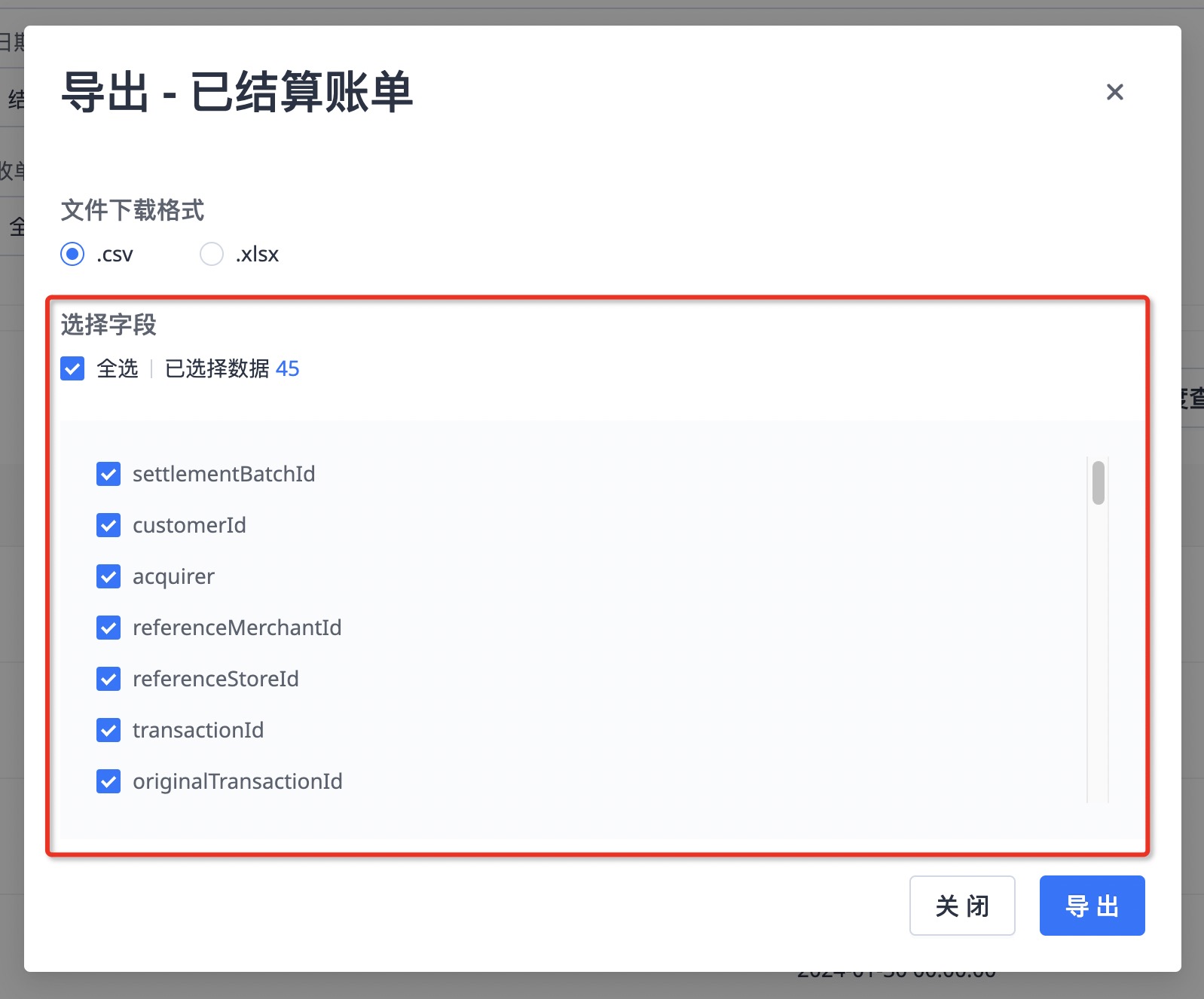Click the 已选择数据 label text
Viewport: 1204px width, 999px height.
click(x=217, y=368)
